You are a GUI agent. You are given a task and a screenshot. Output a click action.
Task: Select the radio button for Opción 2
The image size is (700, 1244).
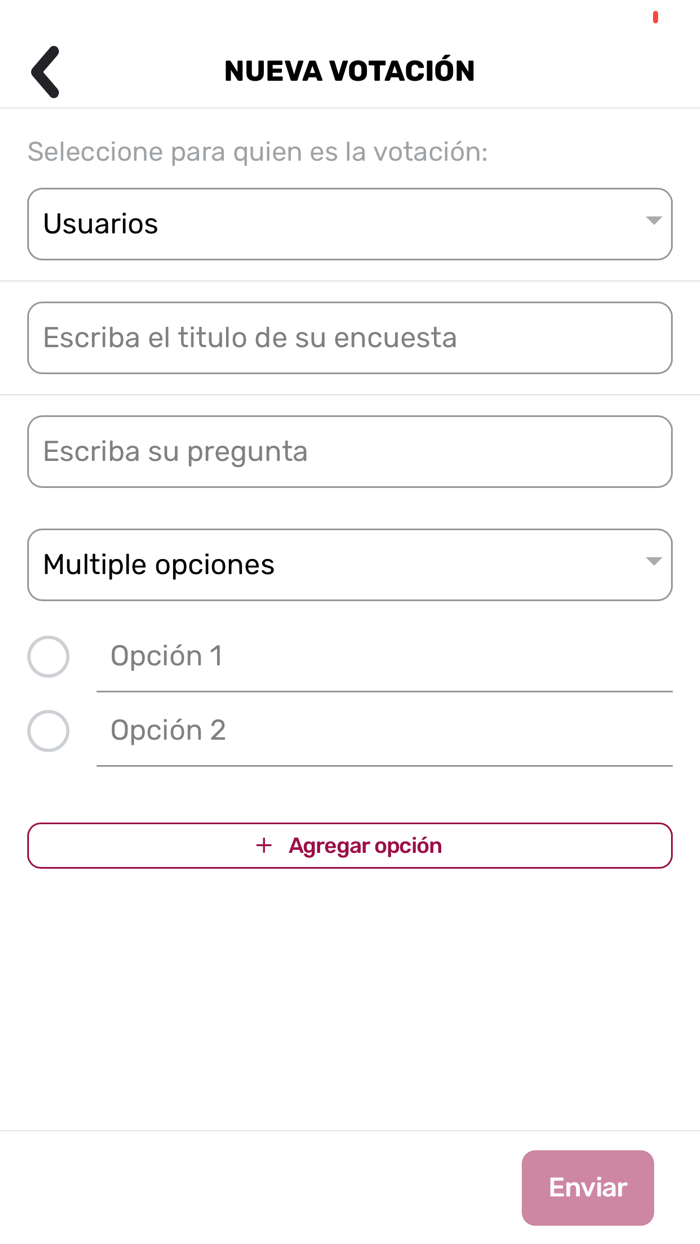coord(48,730)
